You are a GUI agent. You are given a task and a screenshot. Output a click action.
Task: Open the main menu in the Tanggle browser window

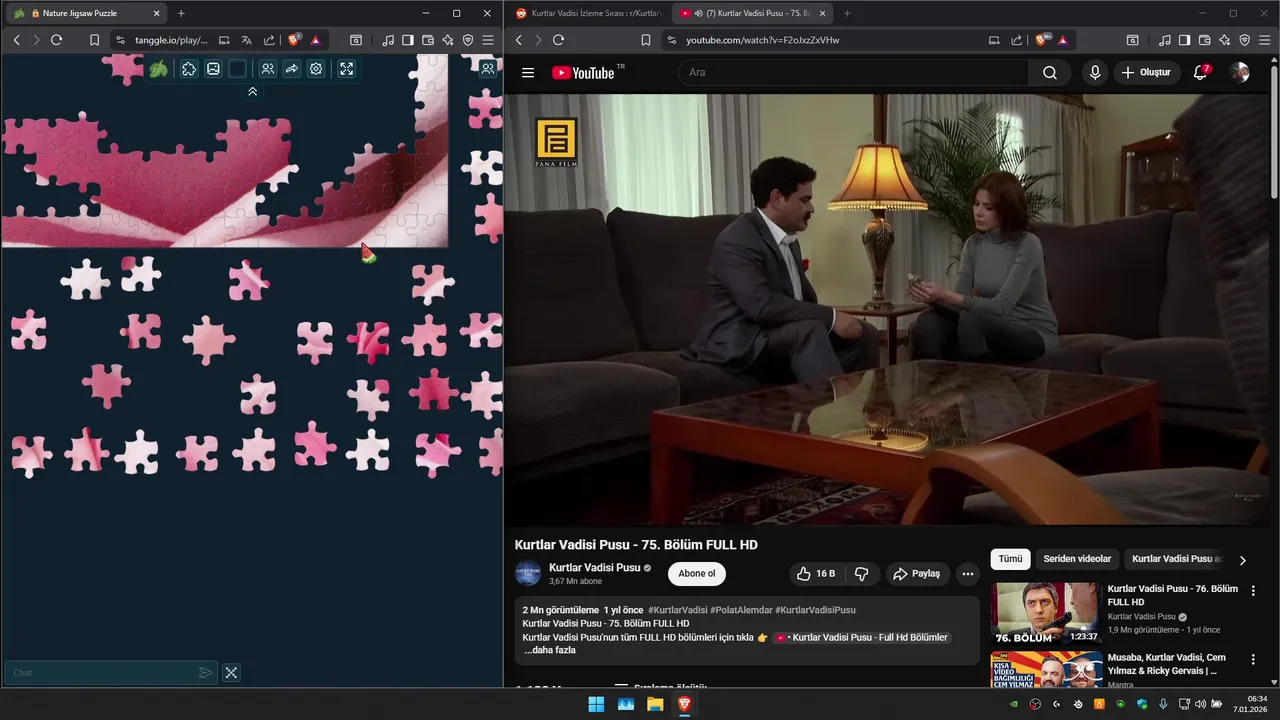coord(488,40)
